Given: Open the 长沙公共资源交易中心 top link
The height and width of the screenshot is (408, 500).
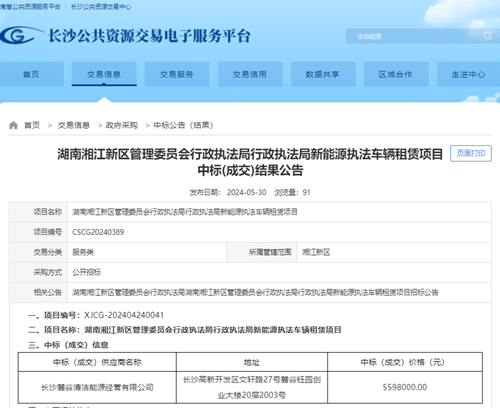Looking at the screenshot, I should click(101, 7).
